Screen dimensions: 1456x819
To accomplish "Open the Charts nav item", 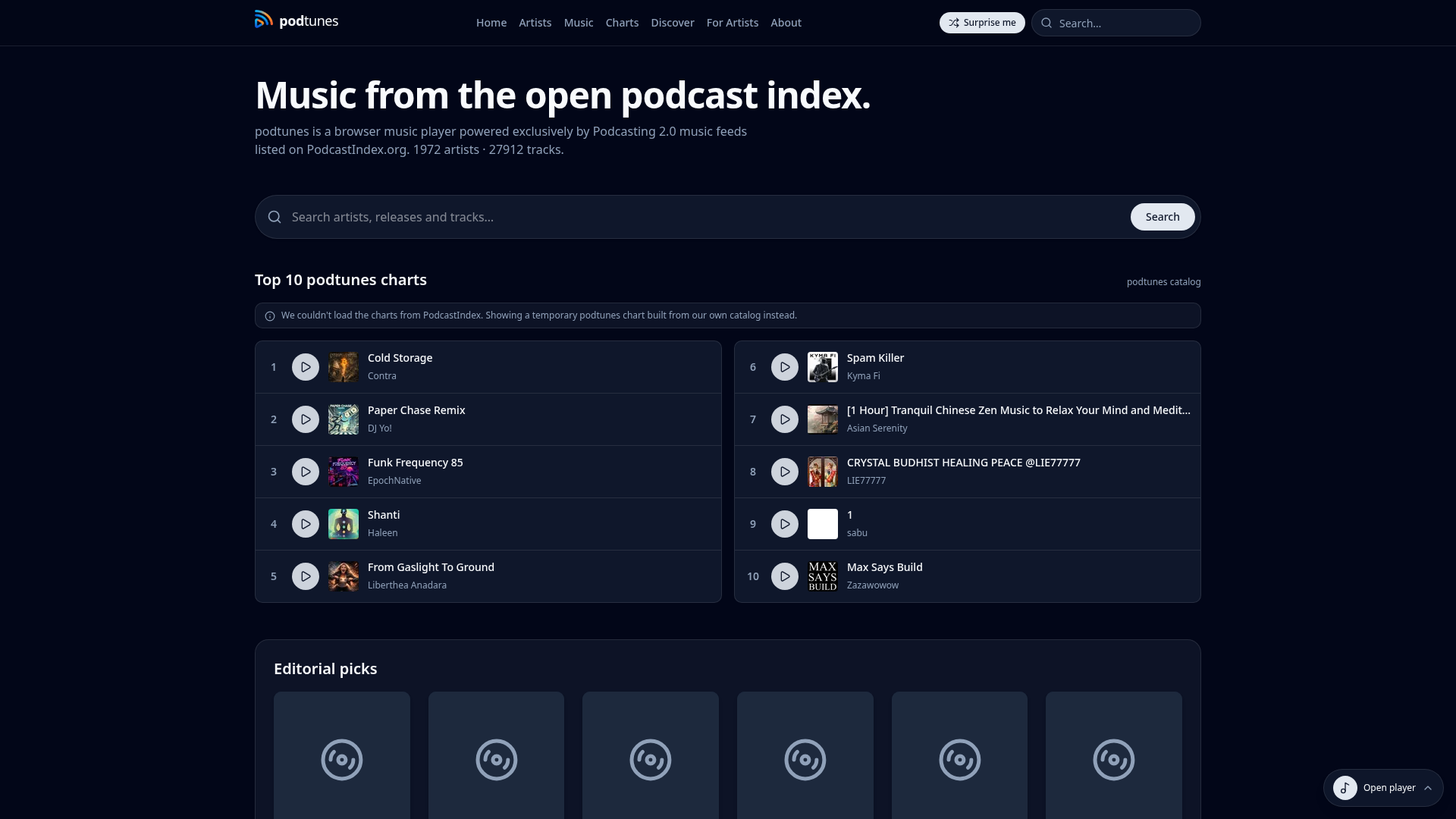I will 622,23.
